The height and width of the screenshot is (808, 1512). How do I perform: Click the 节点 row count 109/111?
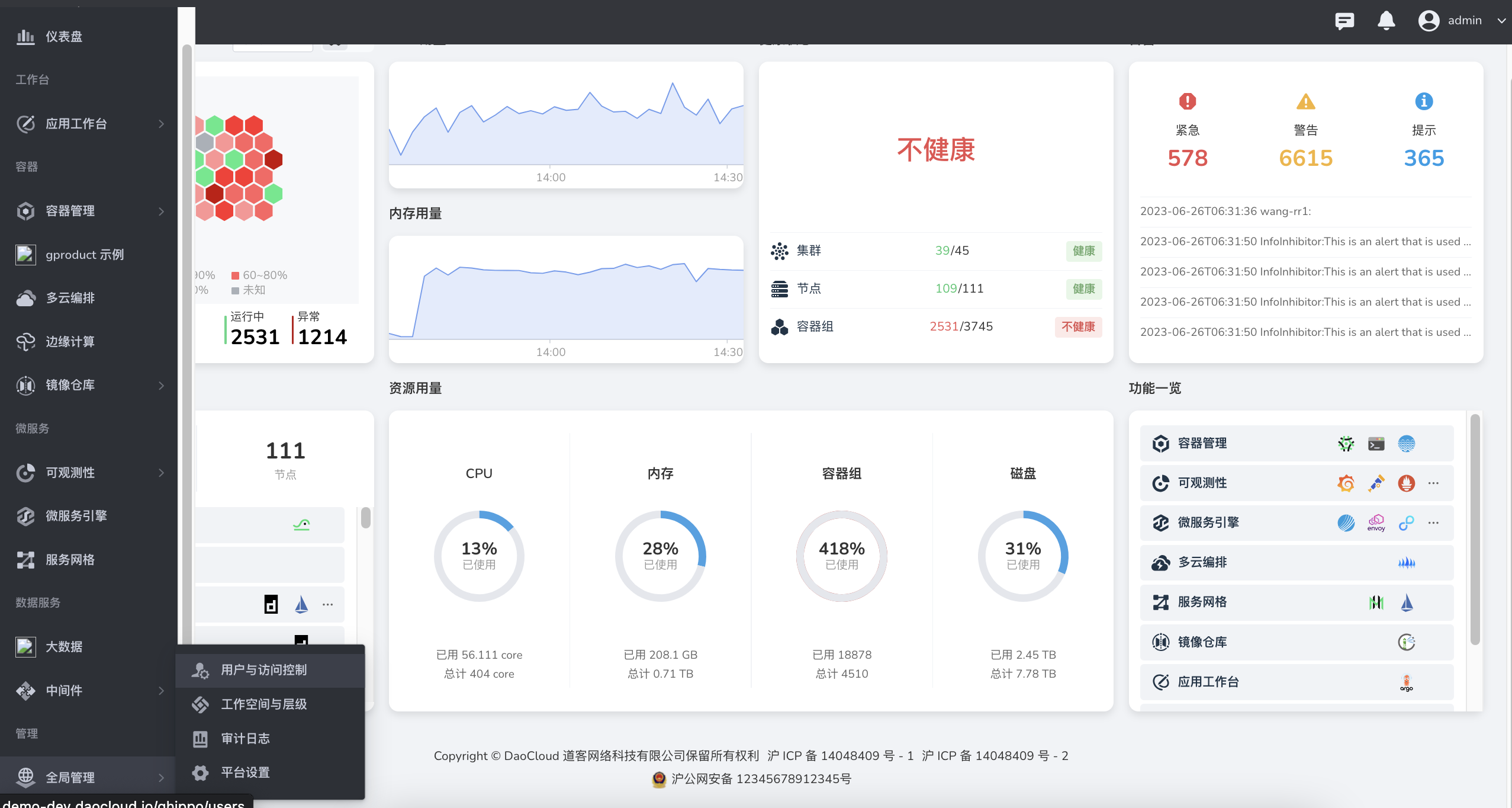959,288
